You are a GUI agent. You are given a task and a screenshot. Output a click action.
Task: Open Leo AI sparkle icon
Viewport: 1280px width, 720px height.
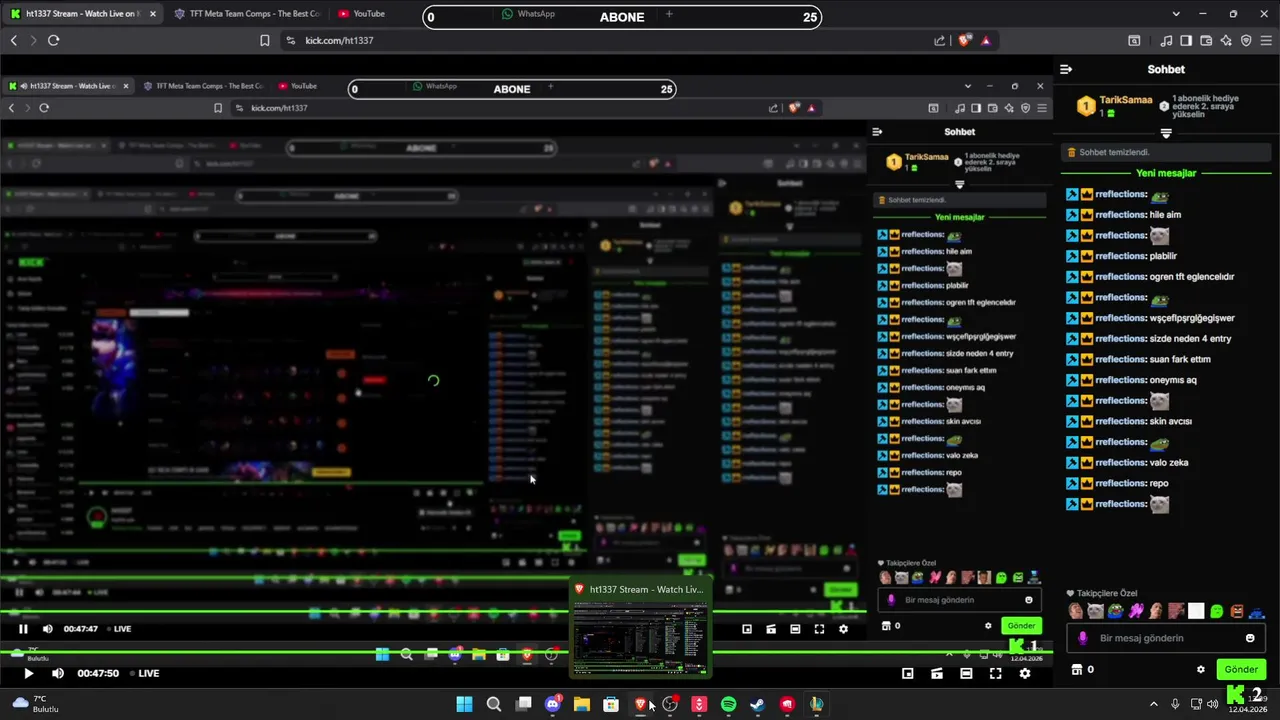[x=1226, y=41]
